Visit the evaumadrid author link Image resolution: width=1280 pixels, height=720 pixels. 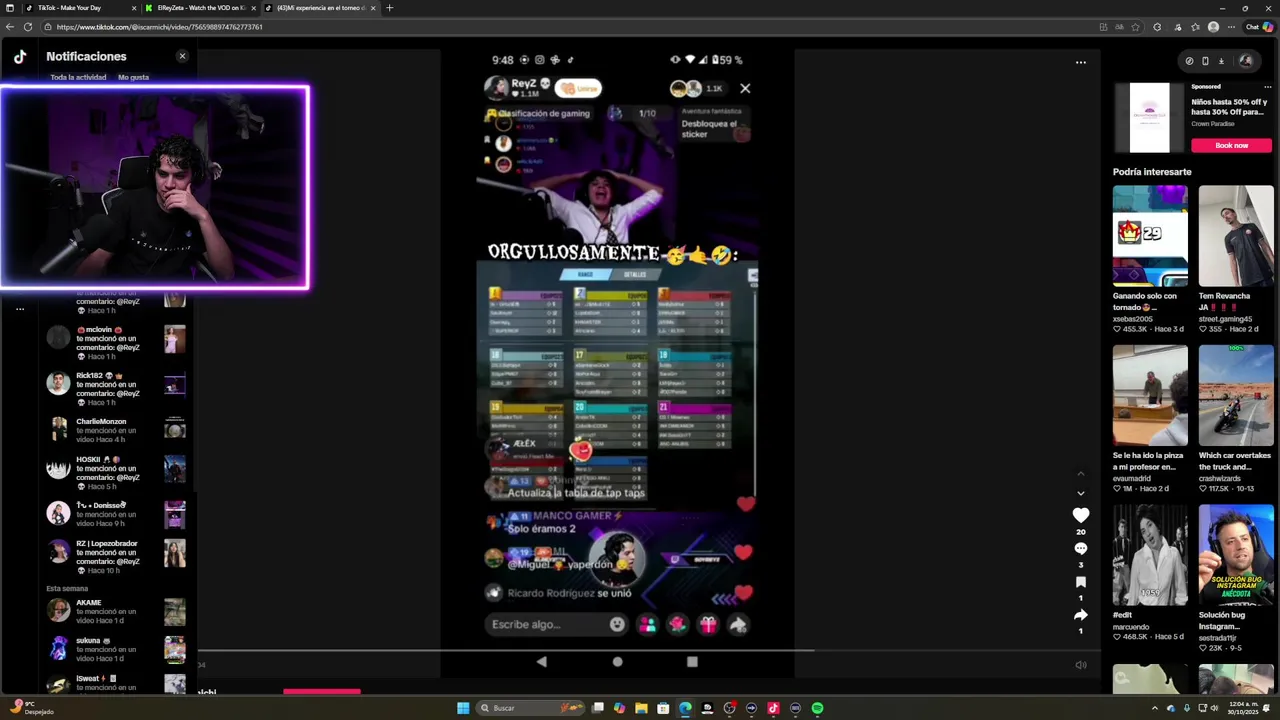click(1132, 478)
